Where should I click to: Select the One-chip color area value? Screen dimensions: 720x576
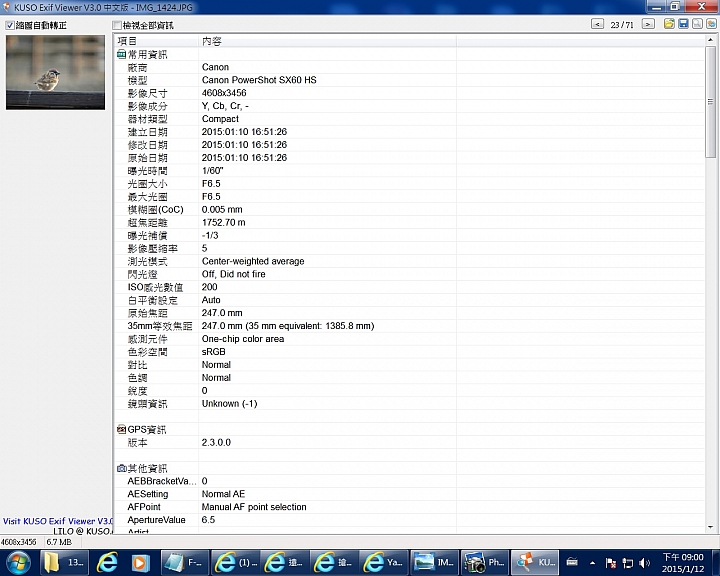tap(243, 339)
